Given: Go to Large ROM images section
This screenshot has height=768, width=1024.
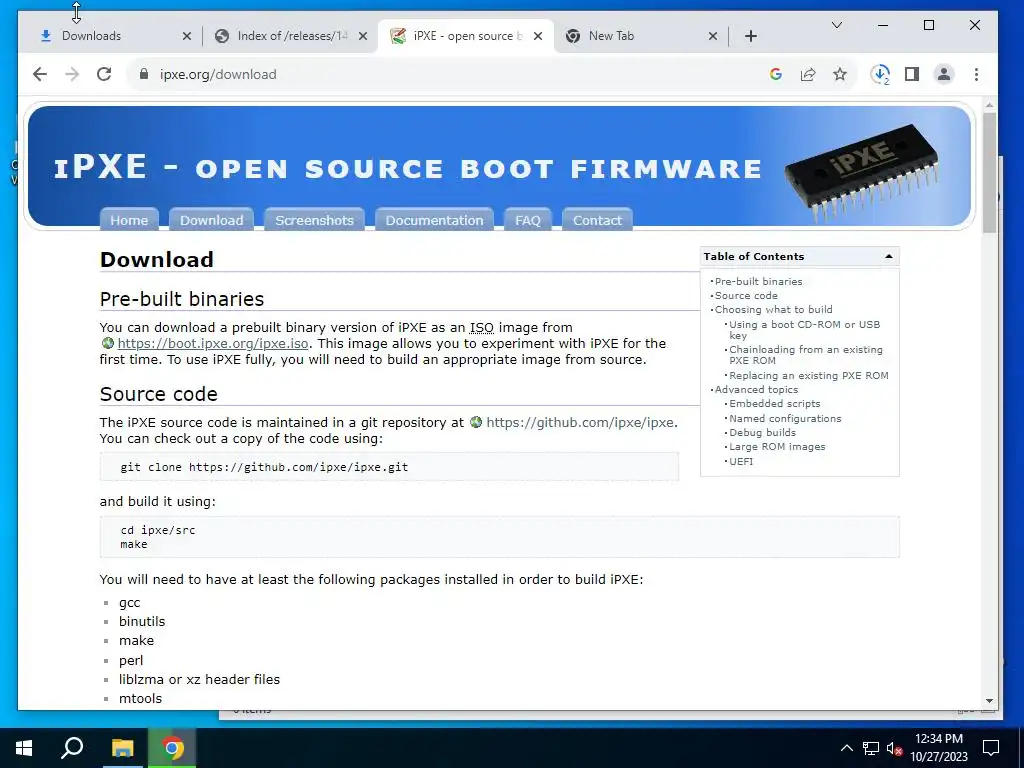Looking at the screenshot, I should 777,447.
